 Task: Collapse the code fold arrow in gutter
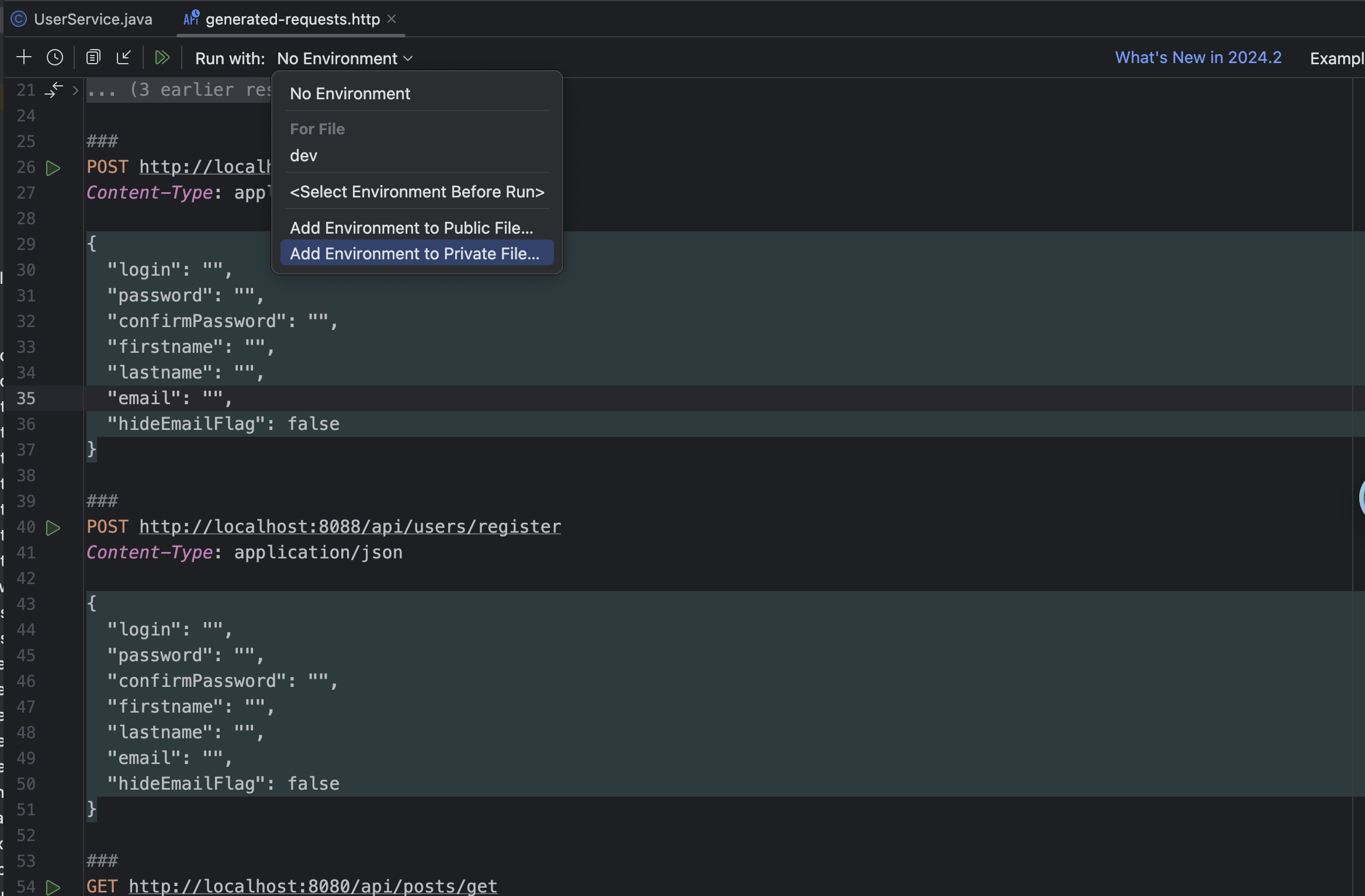54,89
